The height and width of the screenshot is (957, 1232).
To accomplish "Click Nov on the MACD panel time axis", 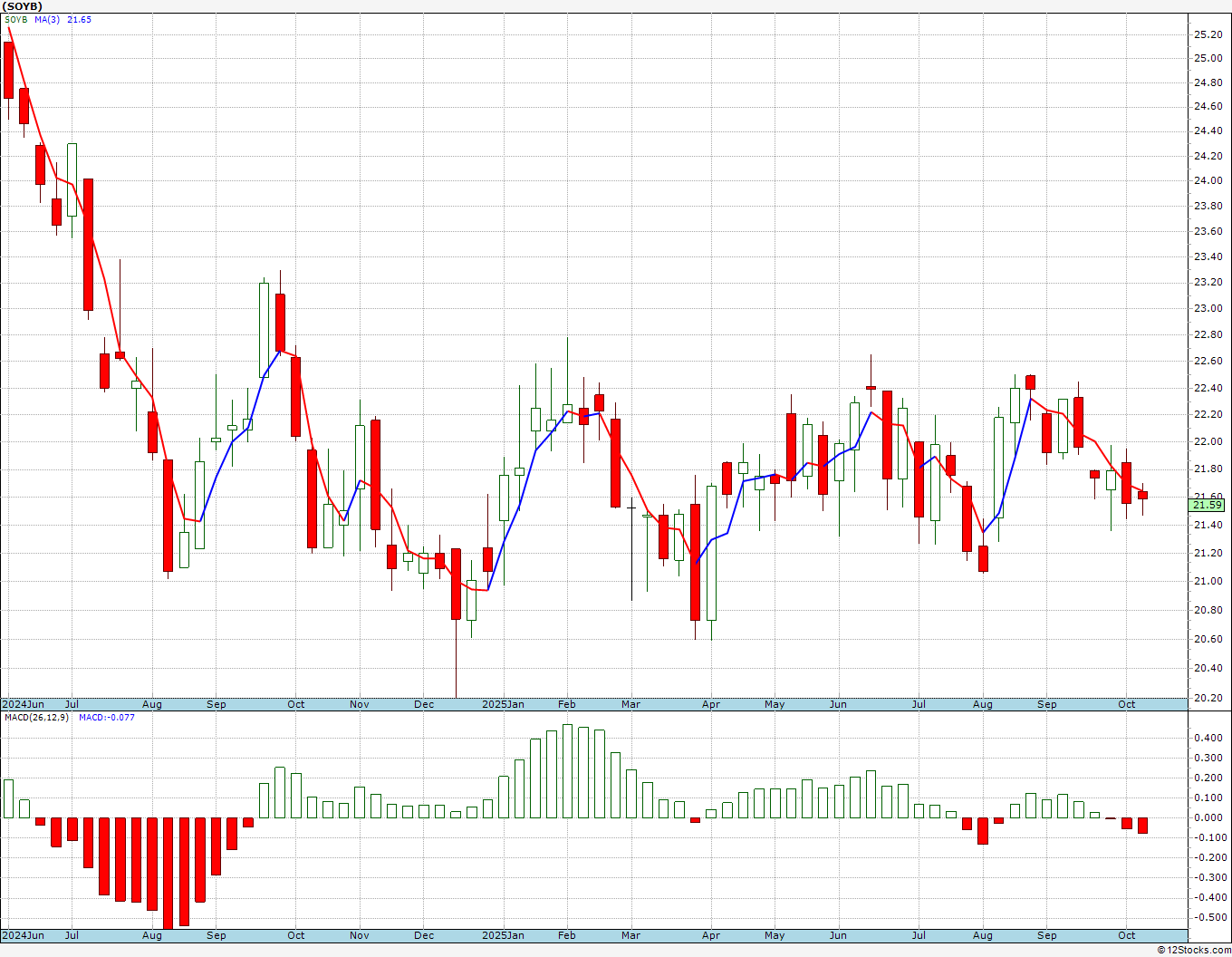I will [x=360, y=935].
